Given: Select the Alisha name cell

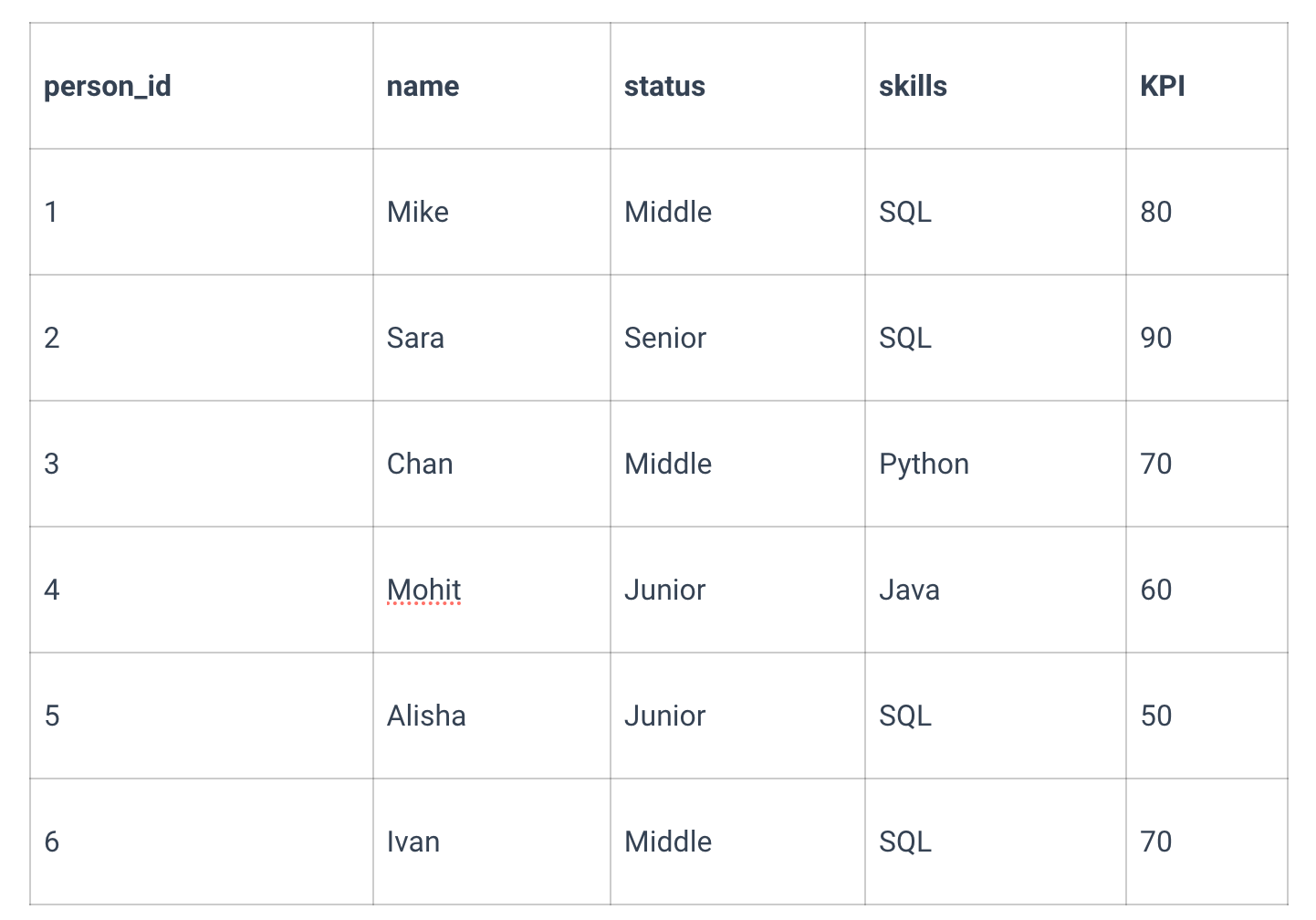Looking at the screenshot, I should 492,716.
